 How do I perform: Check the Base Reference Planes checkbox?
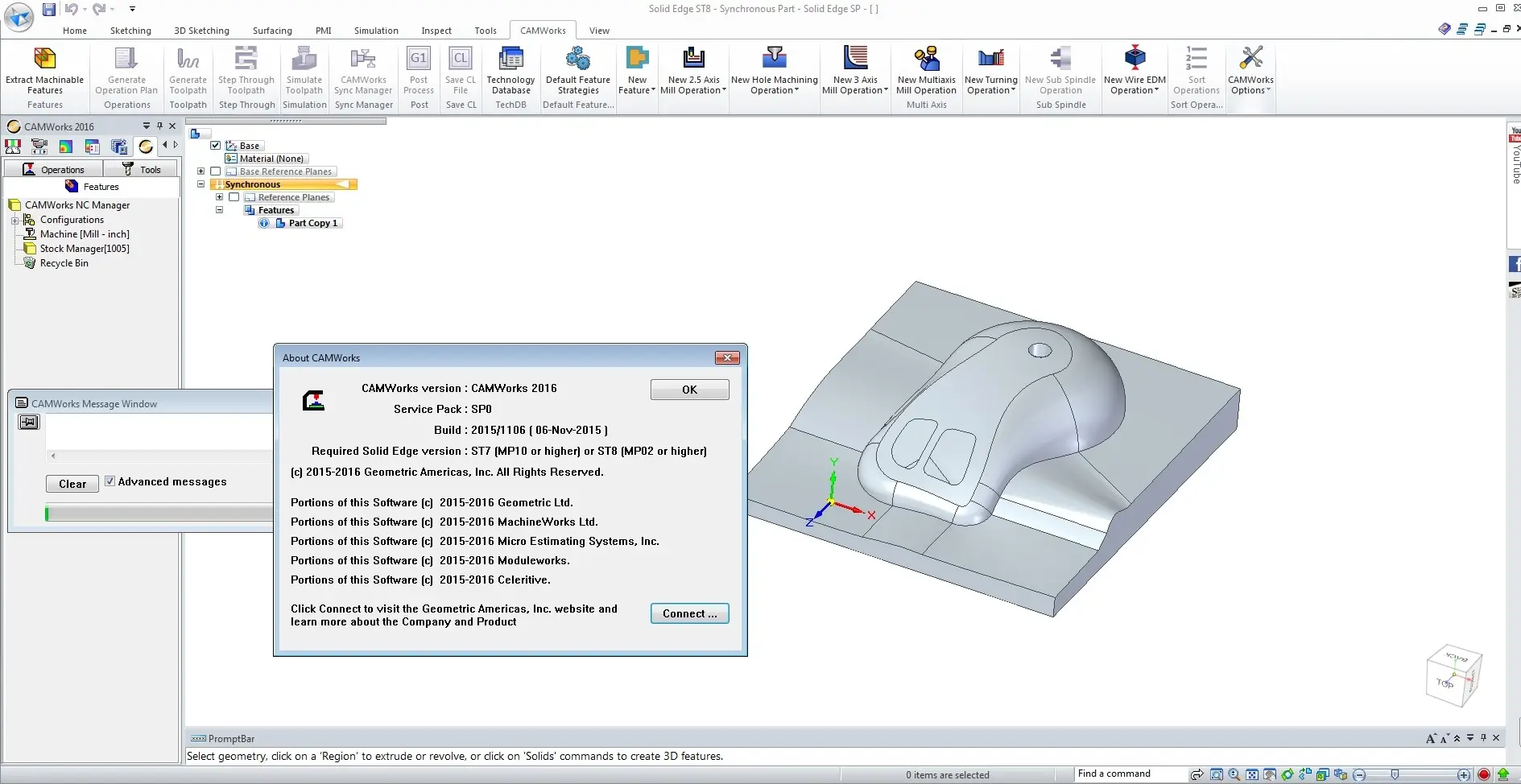pos(216,171)
